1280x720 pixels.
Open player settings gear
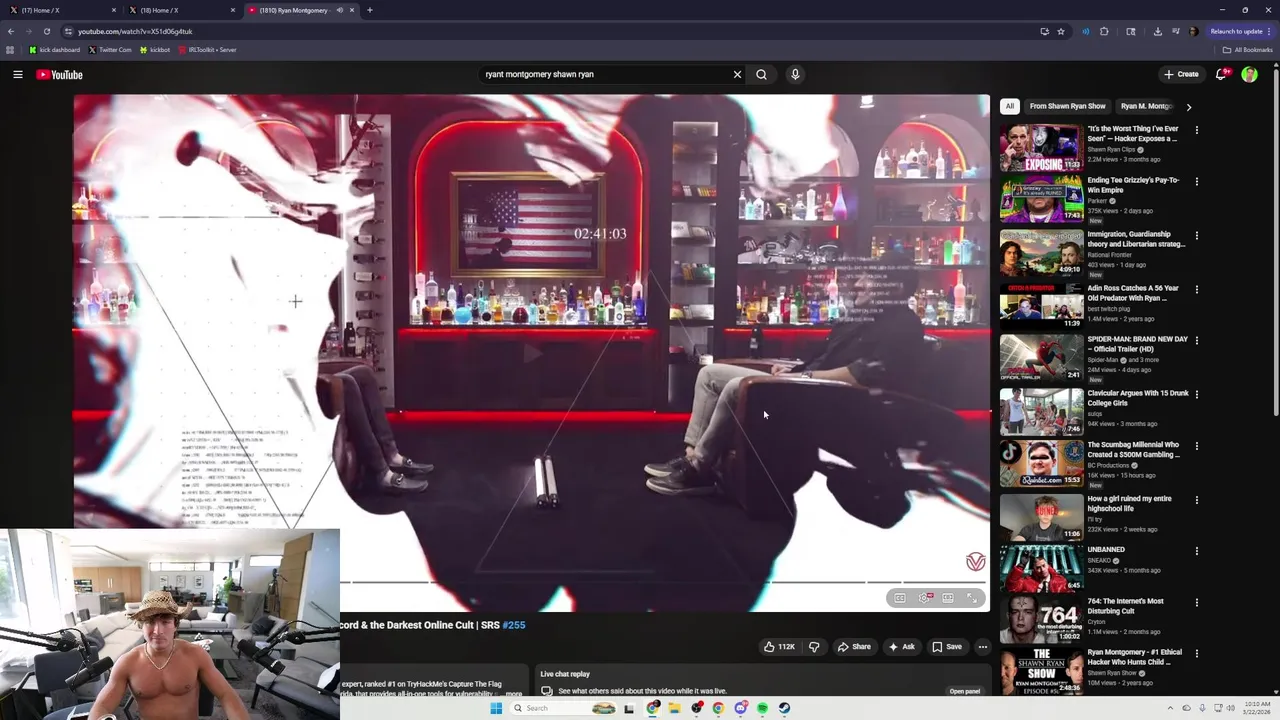(925, 598)
